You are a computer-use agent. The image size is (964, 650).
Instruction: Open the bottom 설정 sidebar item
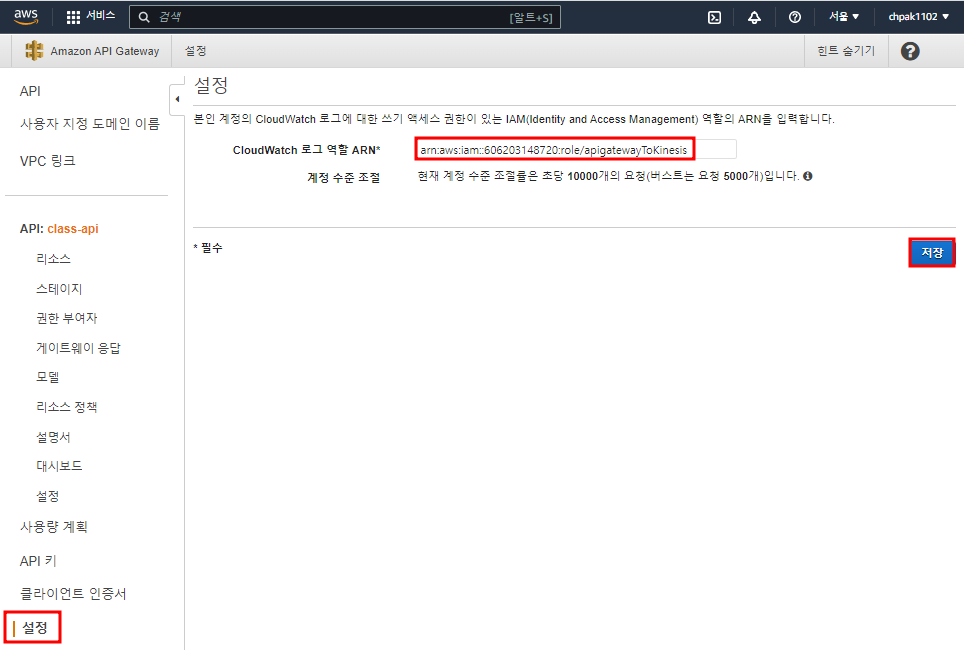35,628
